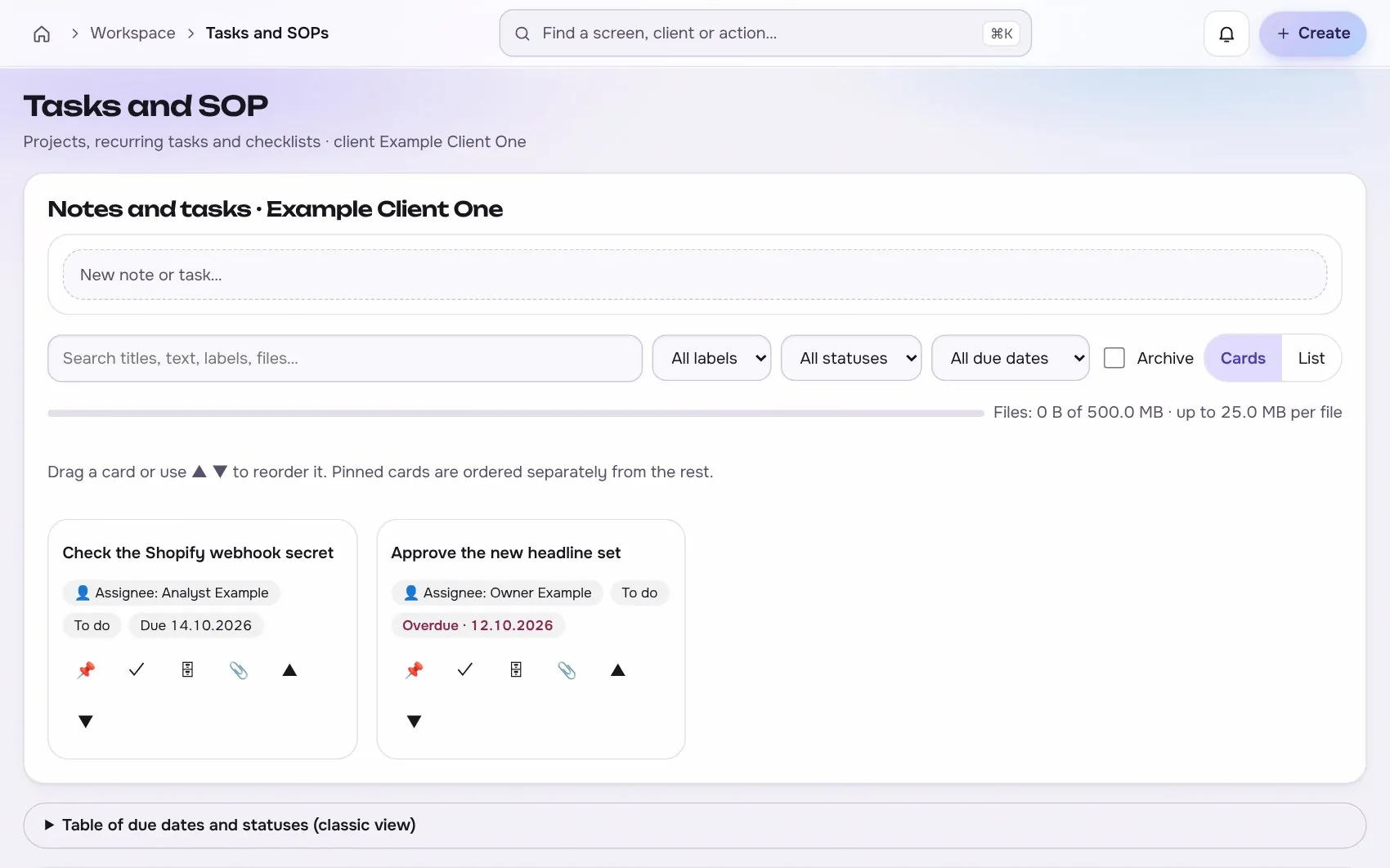Move headline set card up
This screenshot has height=868, width=1390.
click(x=618, y=670)
